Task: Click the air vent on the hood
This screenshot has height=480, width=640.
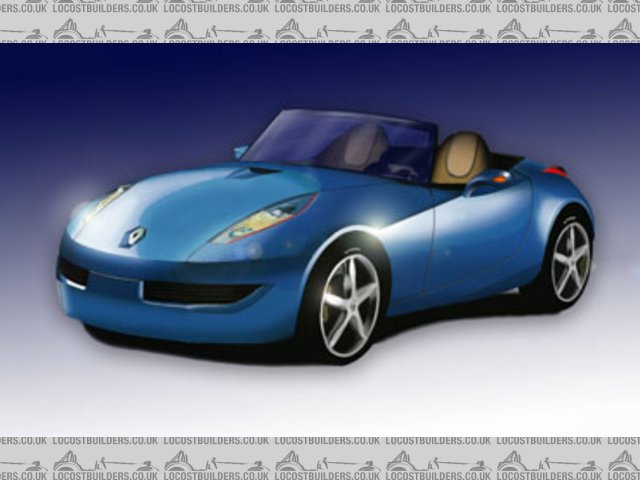Action: point(257,172)
